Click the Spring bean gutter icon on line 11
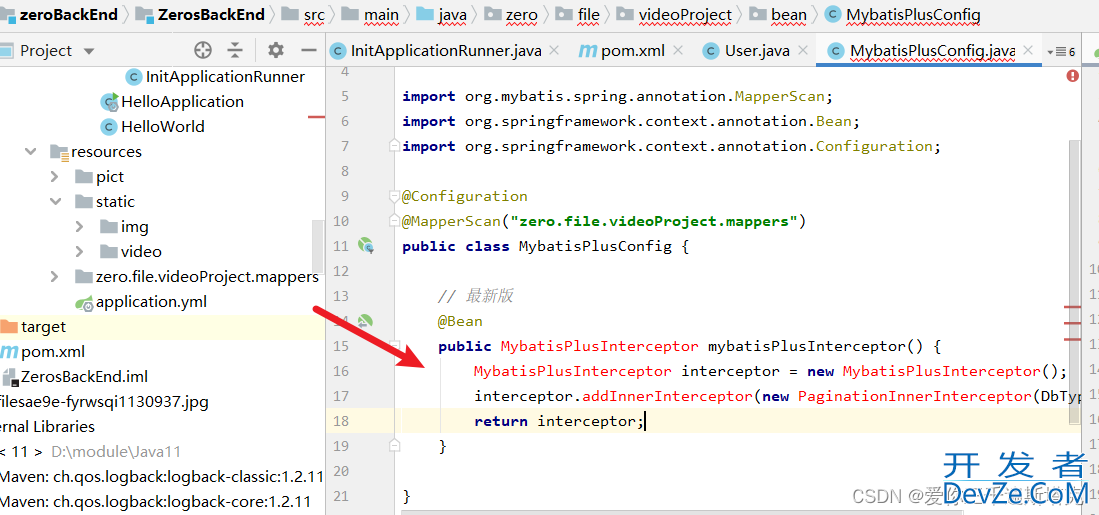This screenshot has height=515, width=1099. 366,246
